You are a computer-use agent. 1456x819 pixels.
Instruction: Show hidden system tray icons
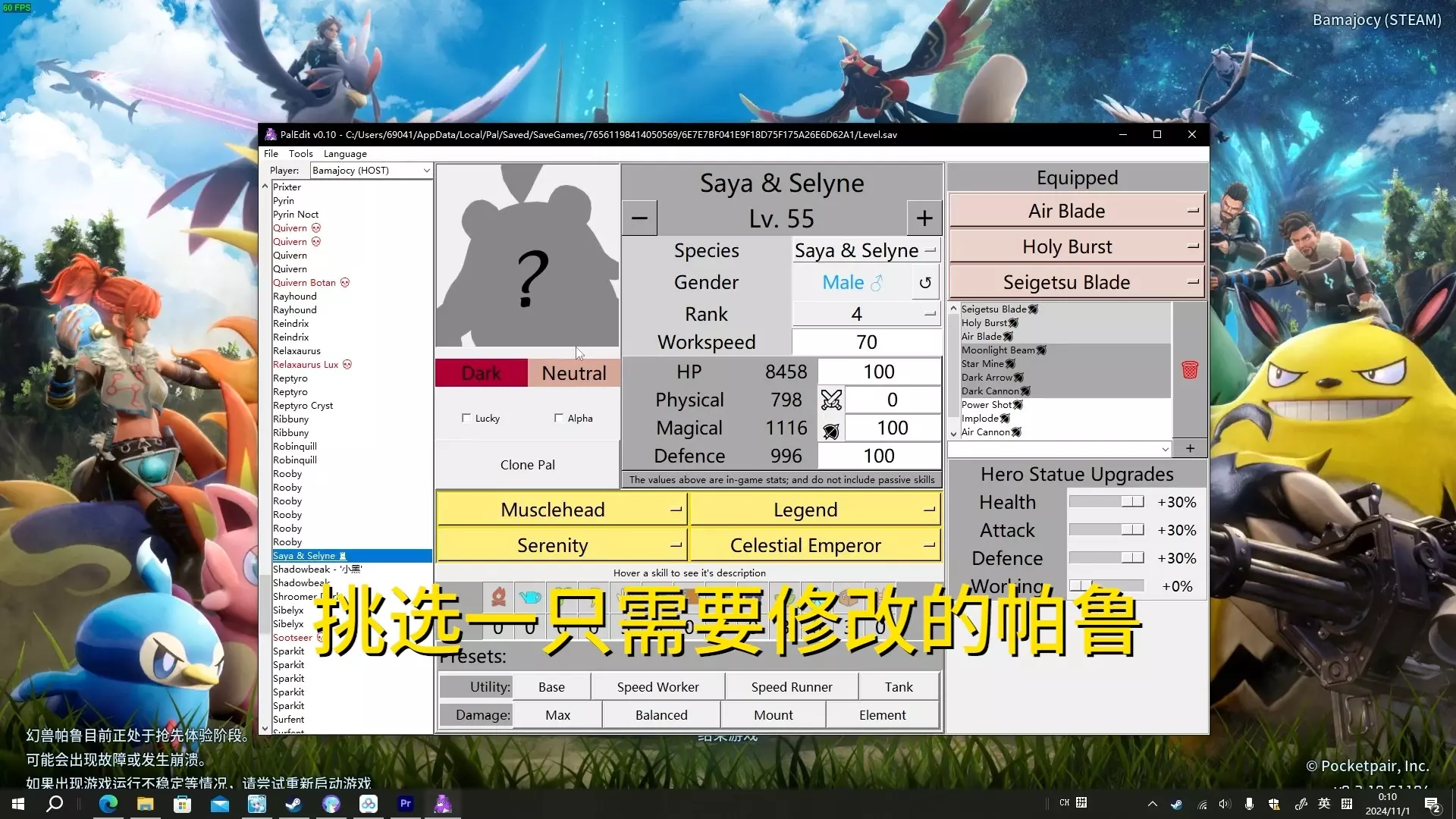(x=1152, y=804)
